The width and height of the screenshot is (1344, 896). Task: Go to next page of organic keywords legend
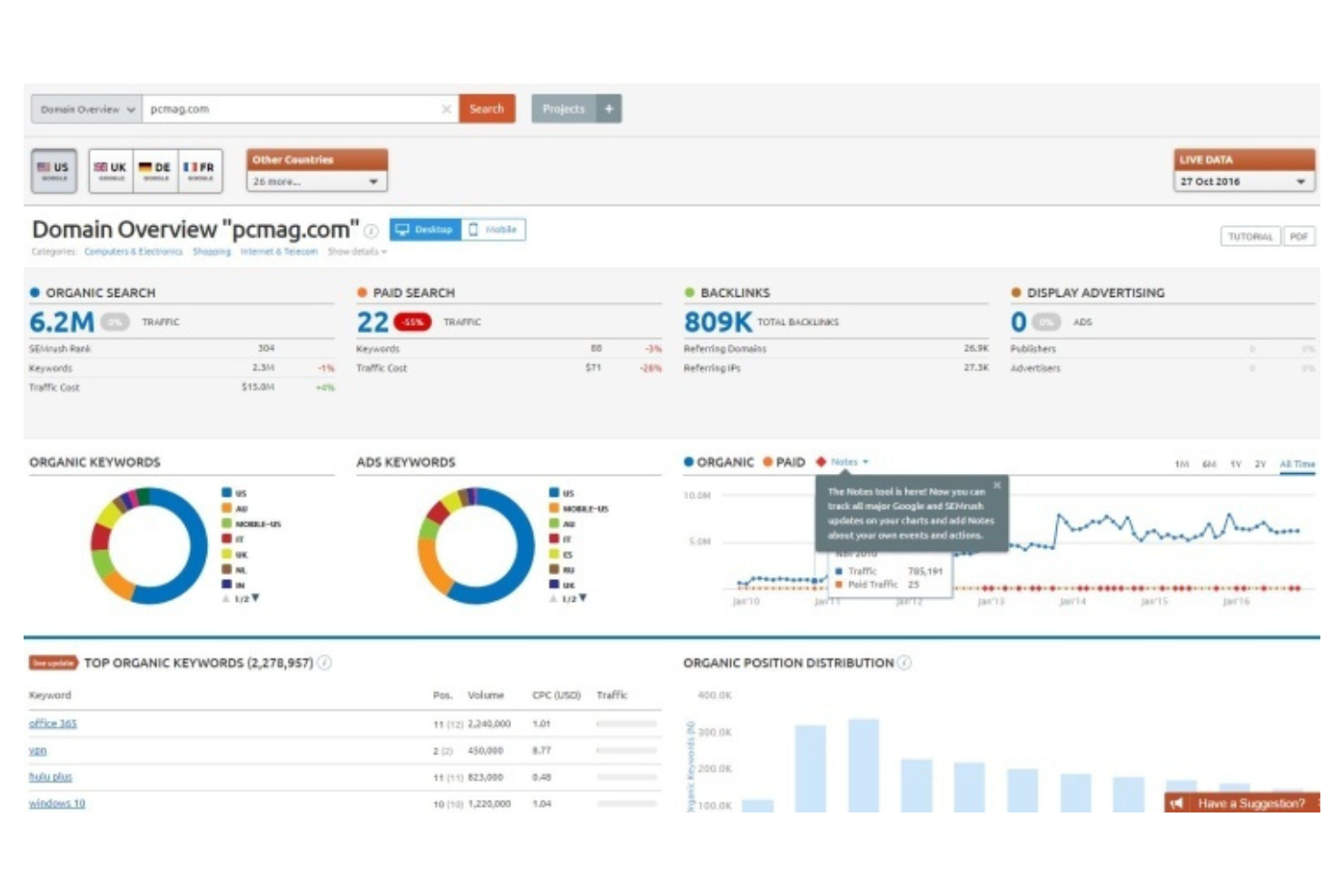click(x=255, y=598)
